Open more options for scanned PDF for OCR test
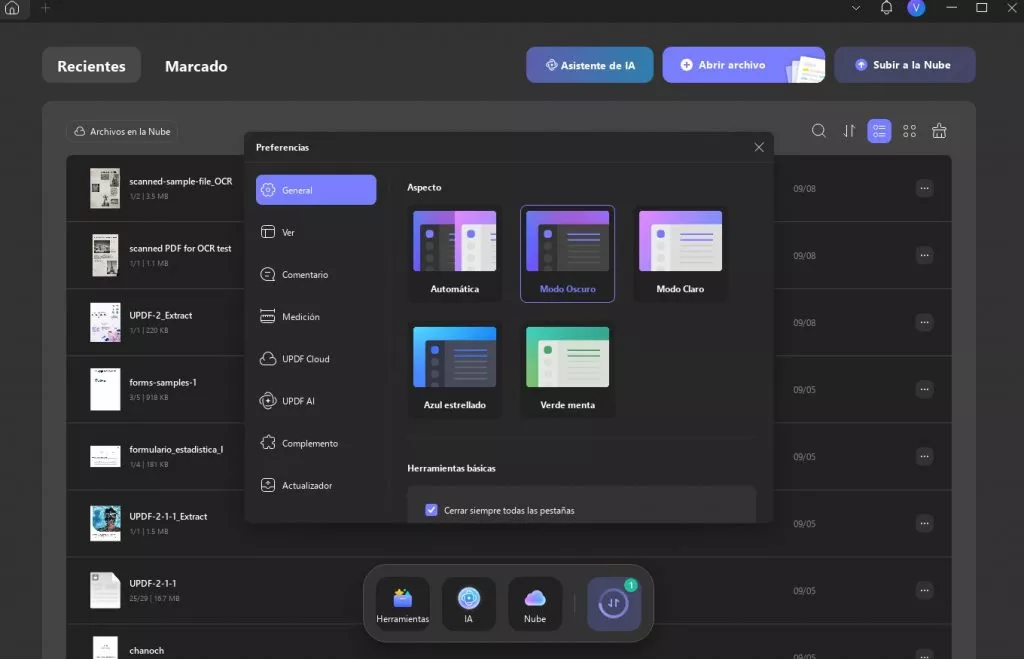The width and height of the screenshot is (1024, 659). tap(924, 255)
